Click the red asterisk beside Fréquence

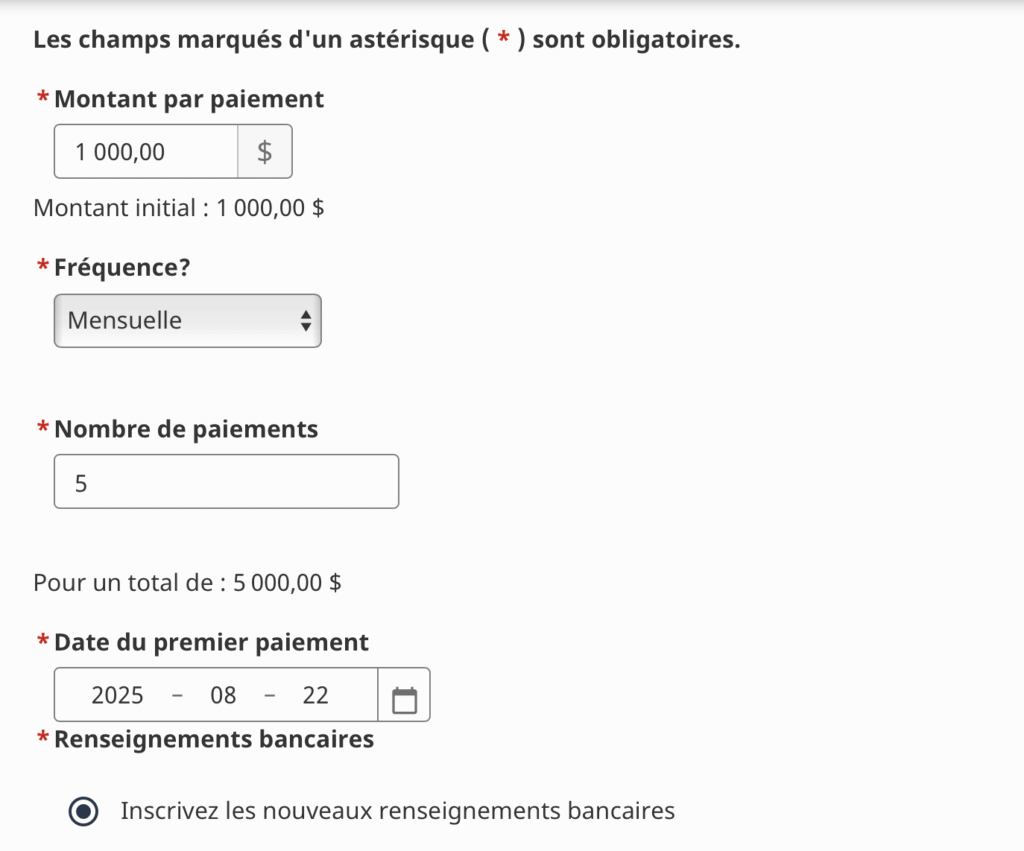[x=43, y=269]
